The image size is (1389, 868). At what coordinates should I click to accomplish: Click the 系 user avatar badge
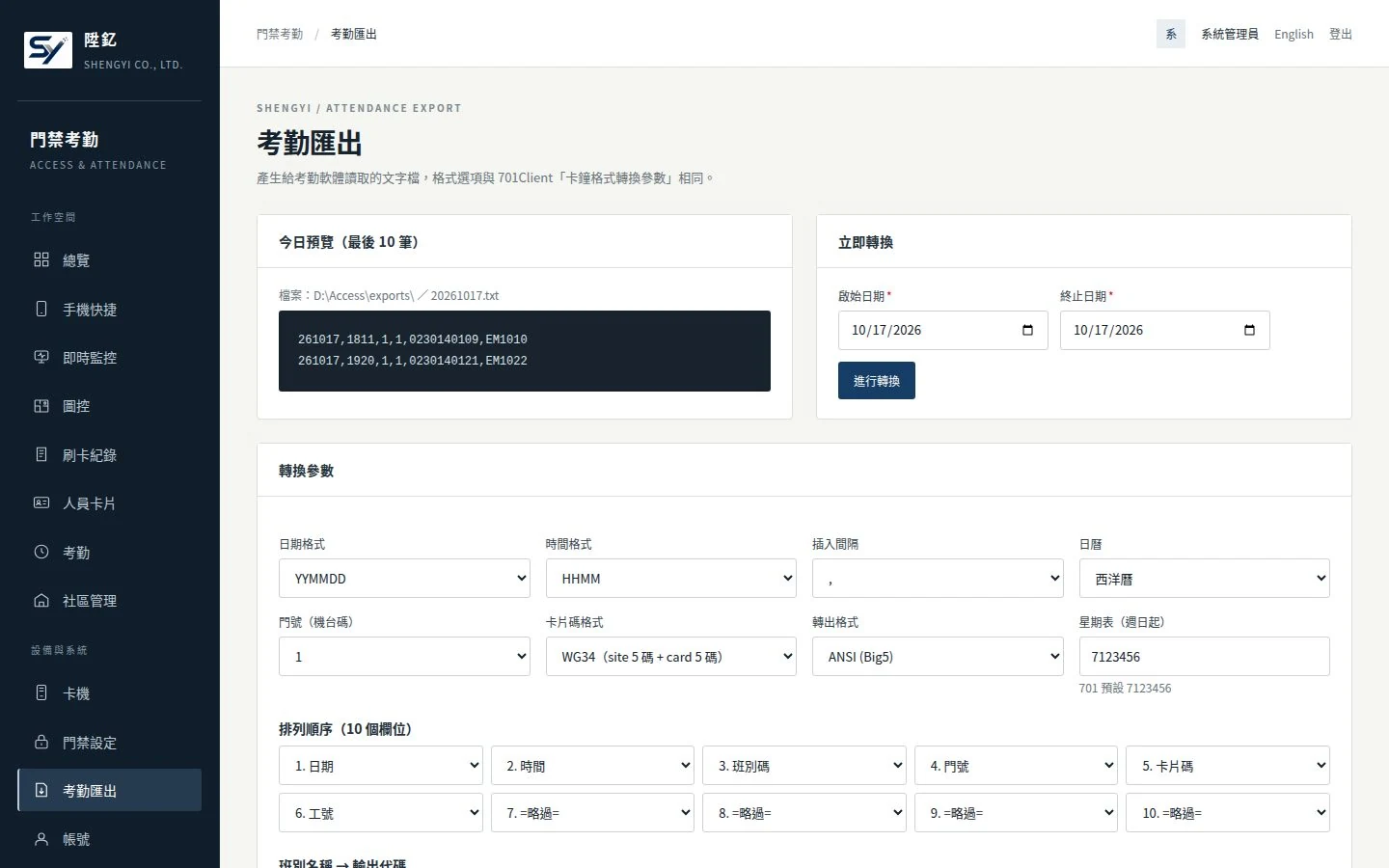[x=1171, y=34]
